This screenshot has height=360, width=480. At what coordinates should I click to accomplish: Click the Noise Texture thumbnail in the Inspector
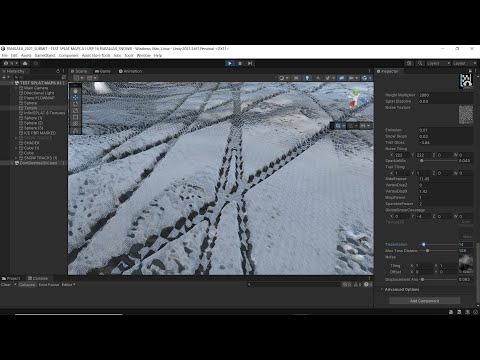[466, 114]
